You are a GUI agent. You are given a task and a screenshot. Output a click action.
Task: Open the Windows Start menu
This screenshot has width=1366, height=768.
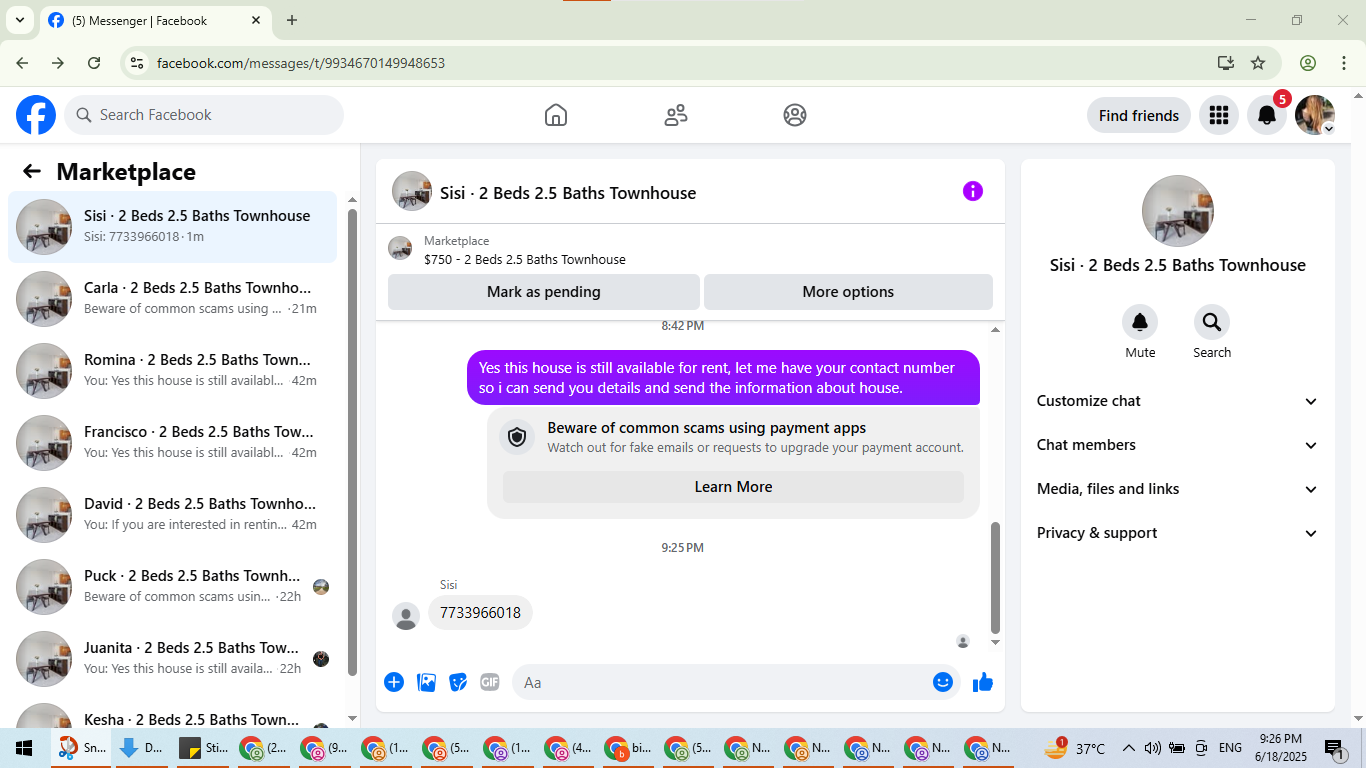[x=24, y=748]
